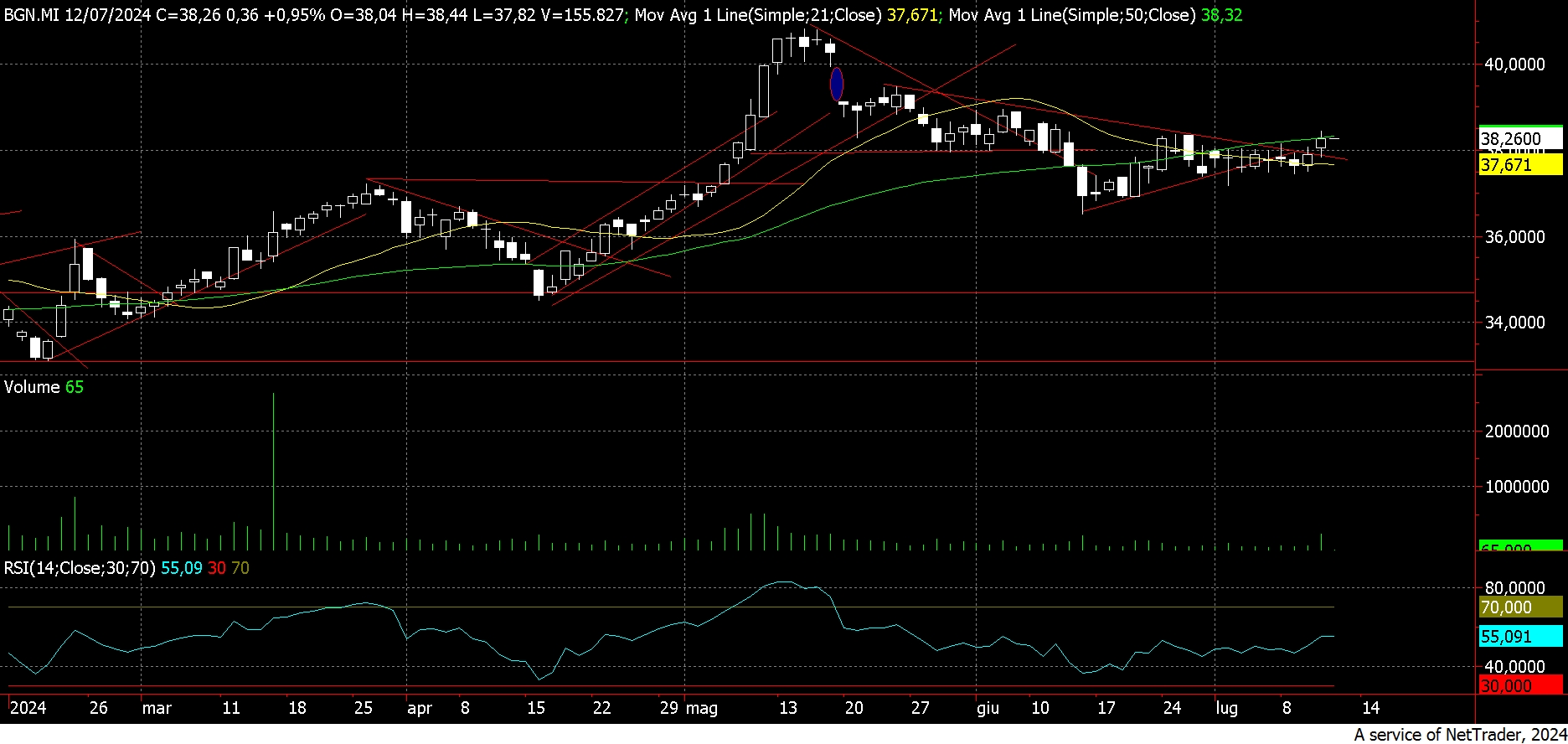Screen dimensions: 1568x744
Task: Click the 1000000 volume axis label
Action: tap(1516, 487)
